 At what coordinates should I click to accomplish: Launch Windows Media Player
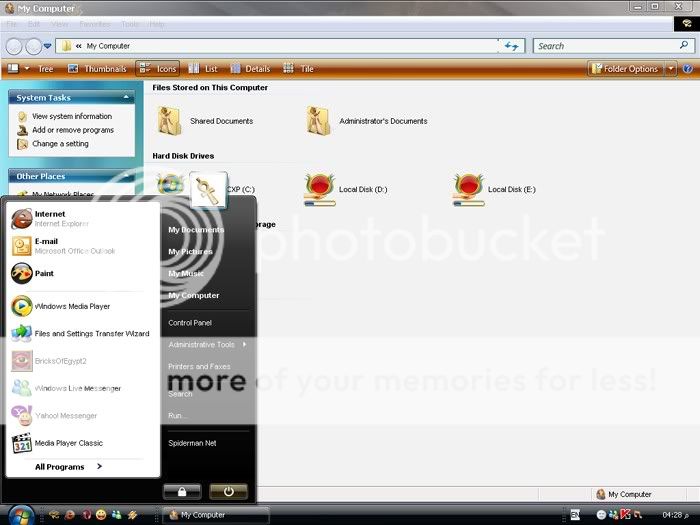coord(60,306)
